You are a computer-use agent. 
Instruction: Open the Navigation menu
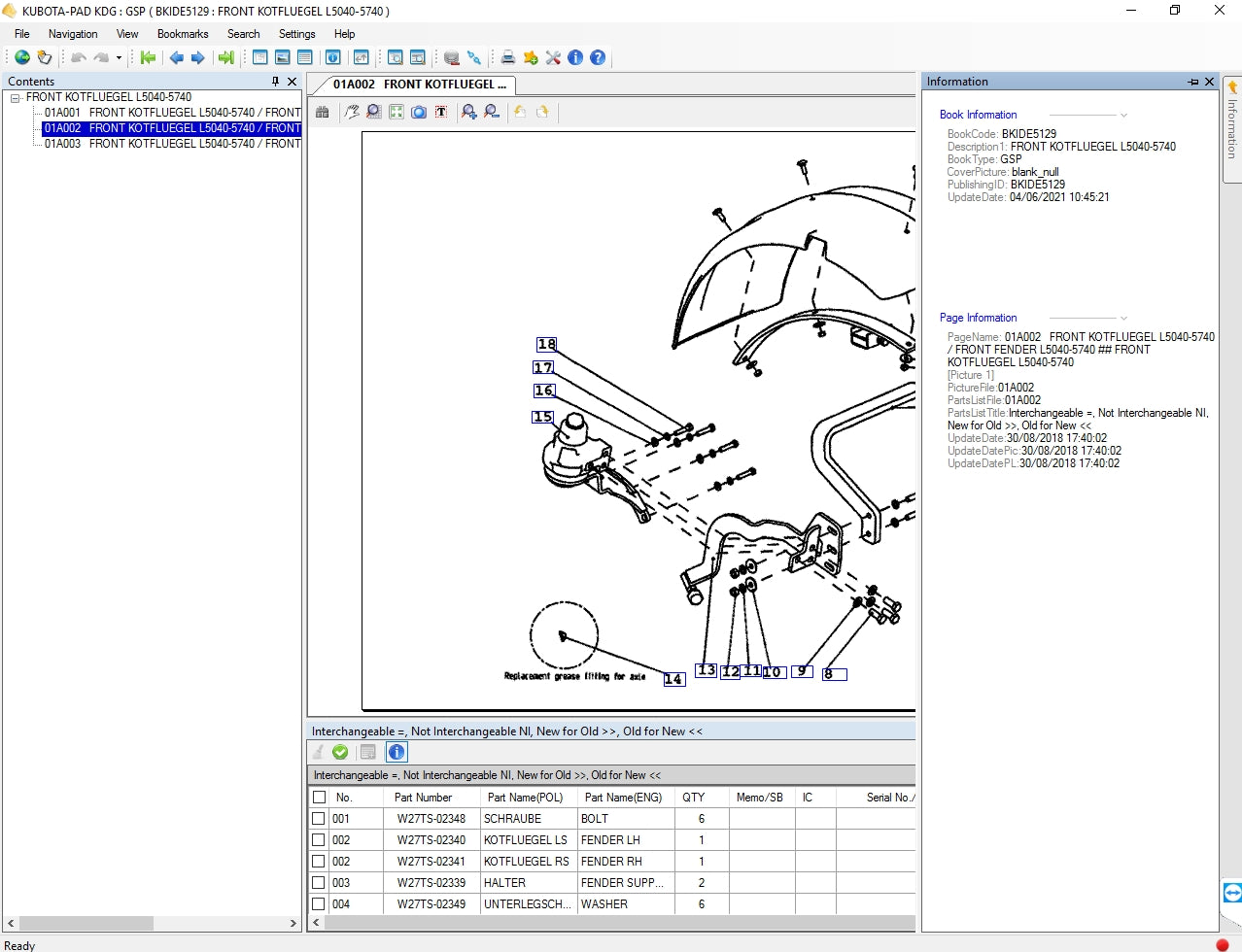73,34
